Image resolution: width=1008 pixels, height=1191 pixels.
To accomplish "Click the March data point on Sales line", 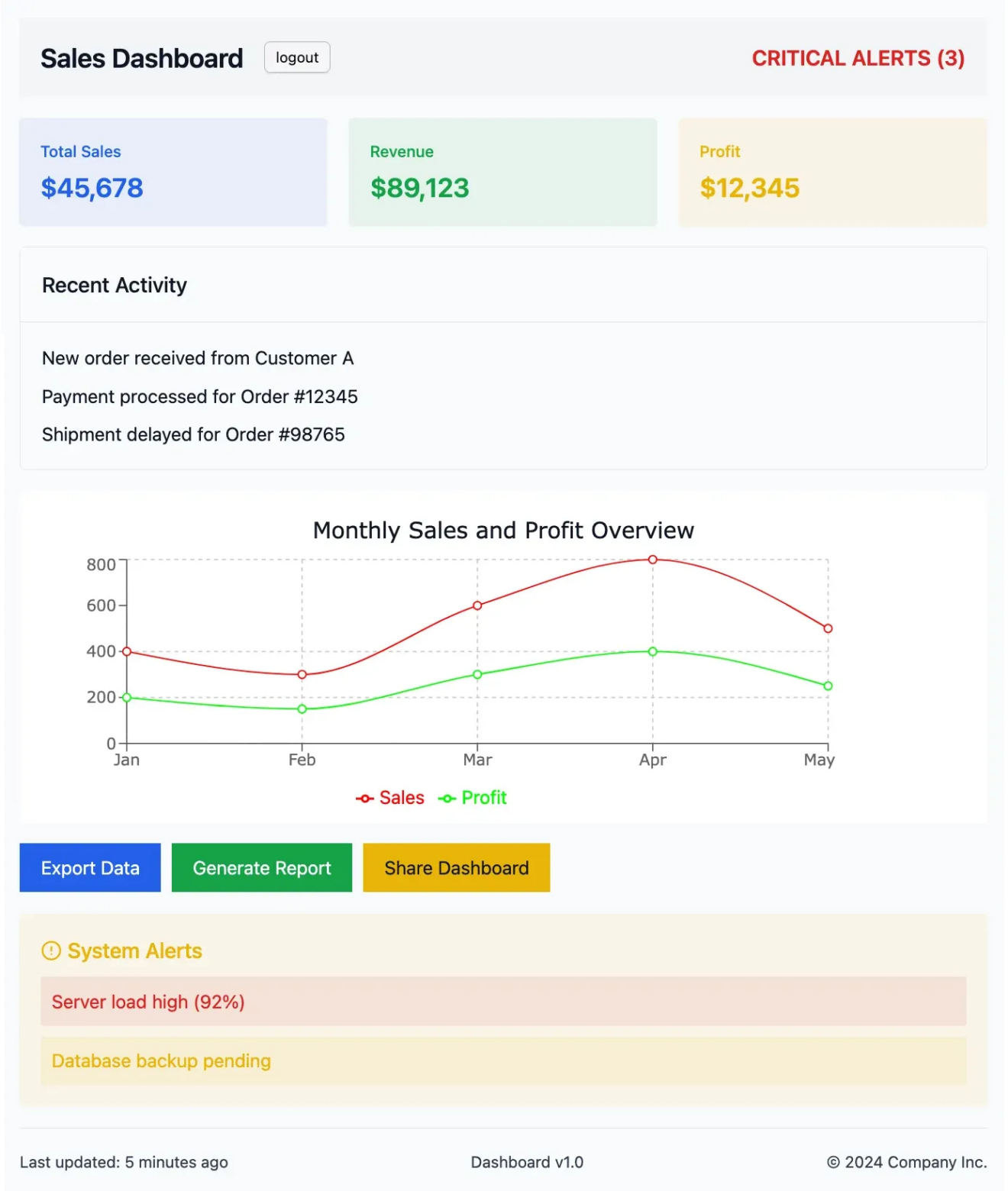I will (477, 605).
